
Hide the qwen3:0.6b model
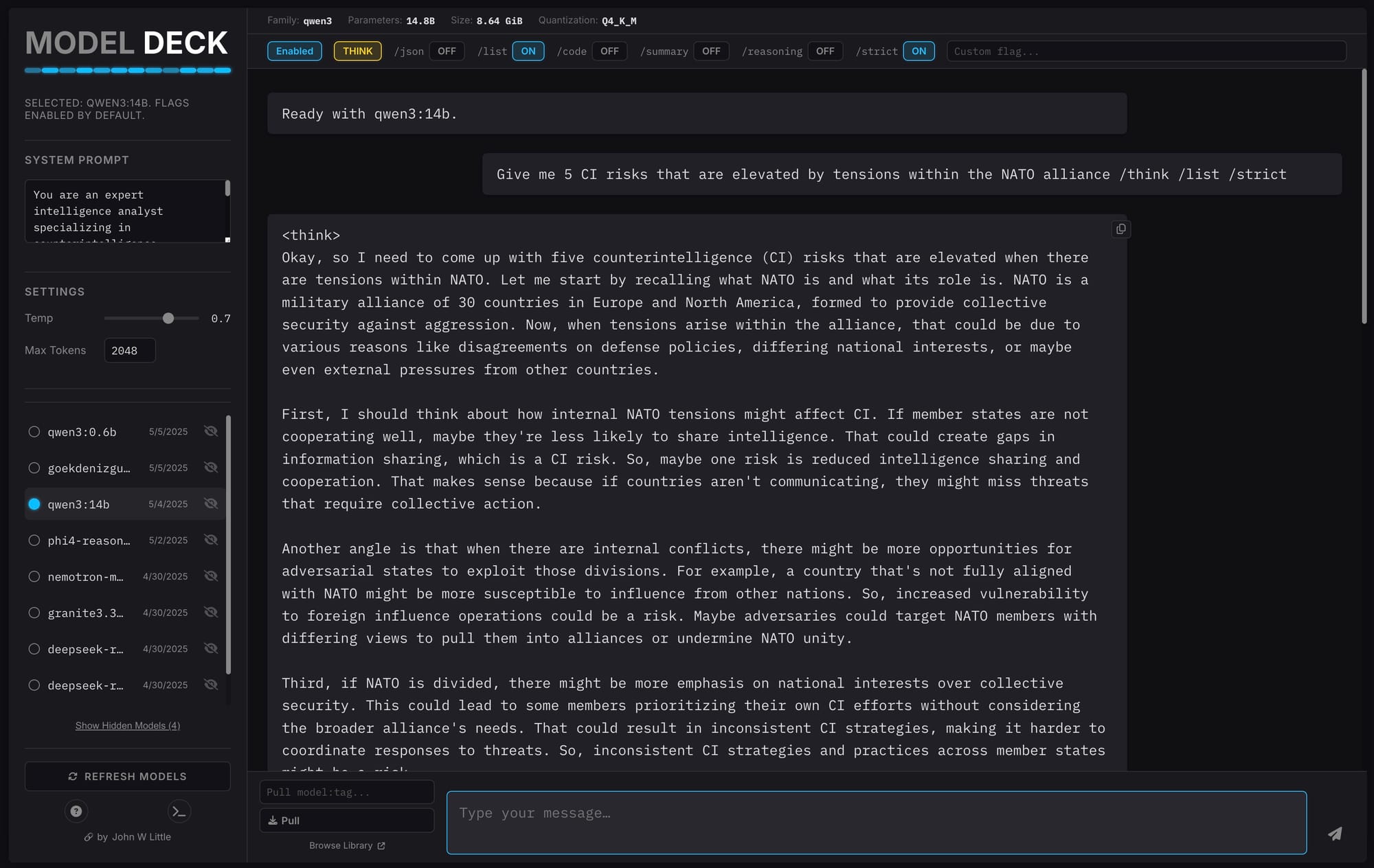point(211,431)
